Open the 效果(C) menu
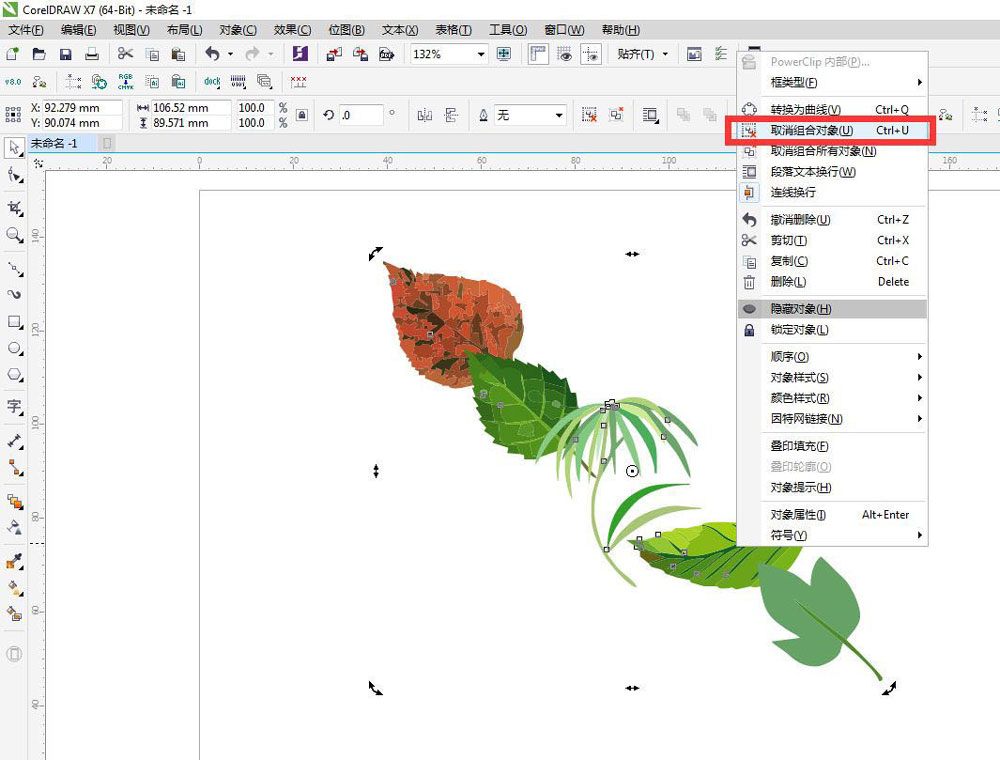 (x=292, y=30)
